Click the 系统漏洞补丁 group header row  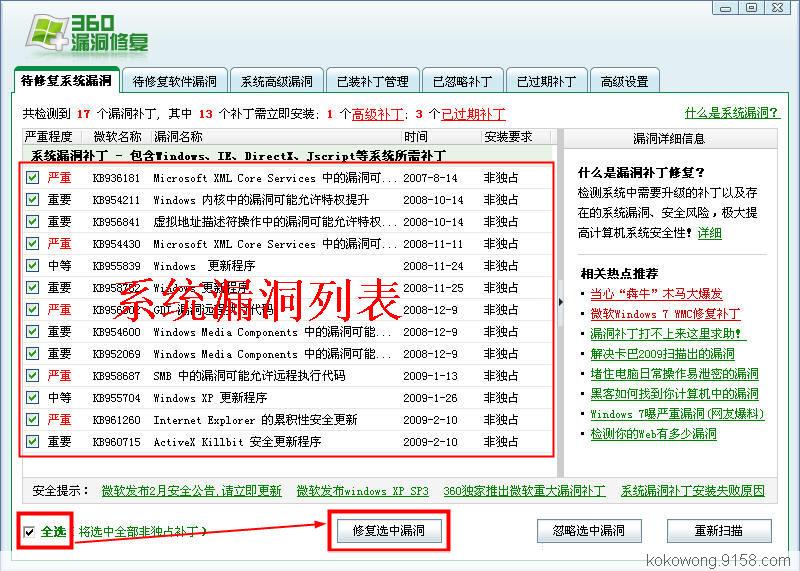287,156
